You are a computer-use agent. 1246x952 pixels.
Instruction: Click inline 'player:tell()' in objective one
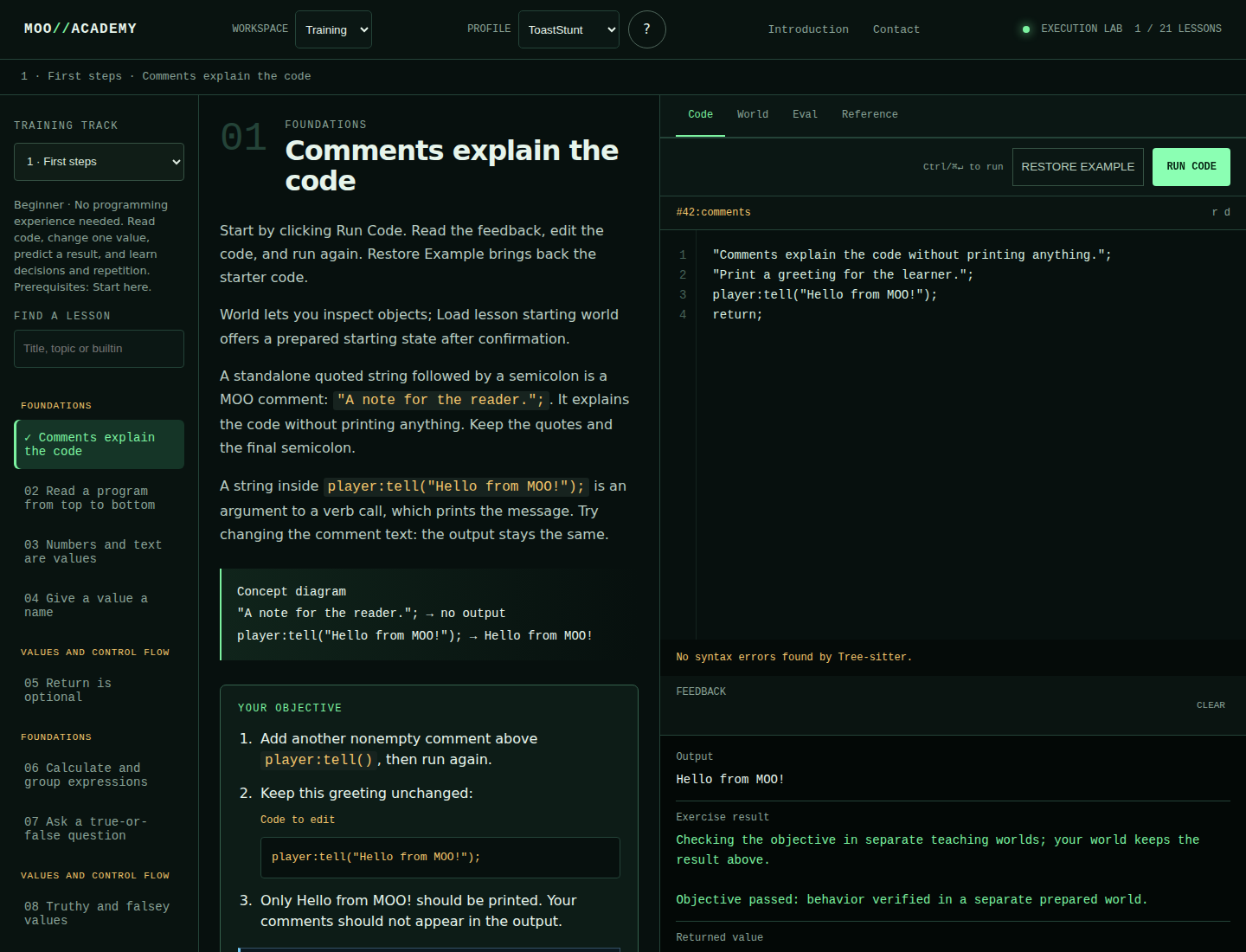(x=318, y=760)
